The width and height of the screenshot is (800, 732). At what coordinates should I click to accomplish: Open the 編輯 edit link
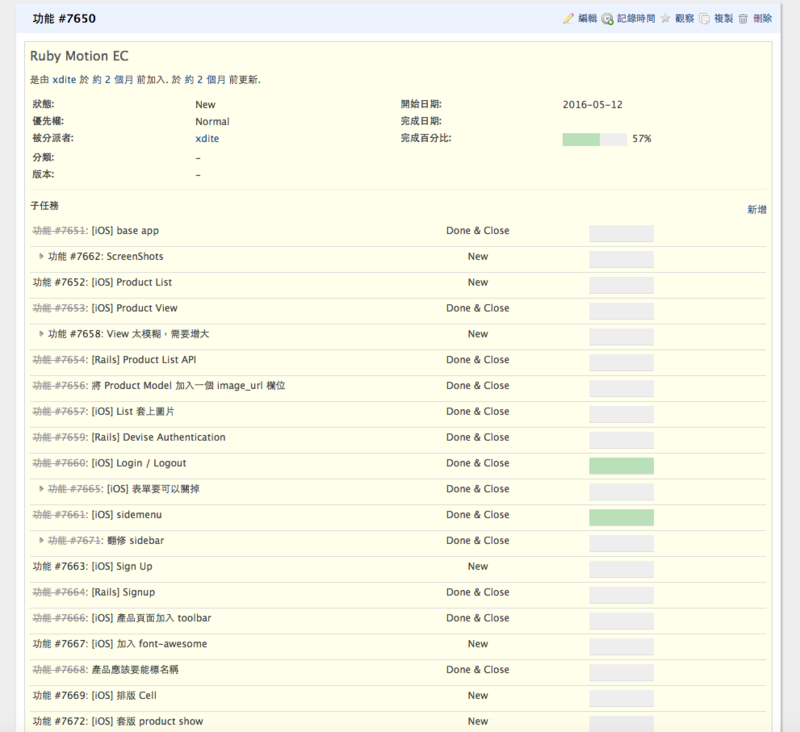click(587, 19)
